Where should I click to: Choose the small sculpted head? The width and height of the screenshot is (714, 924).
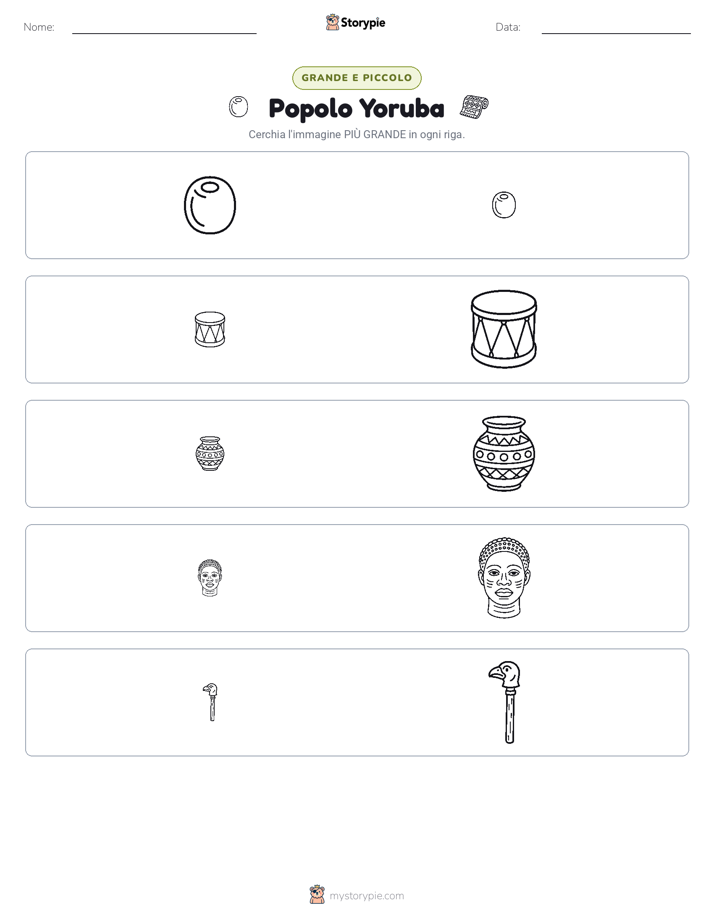pos(210,578)
